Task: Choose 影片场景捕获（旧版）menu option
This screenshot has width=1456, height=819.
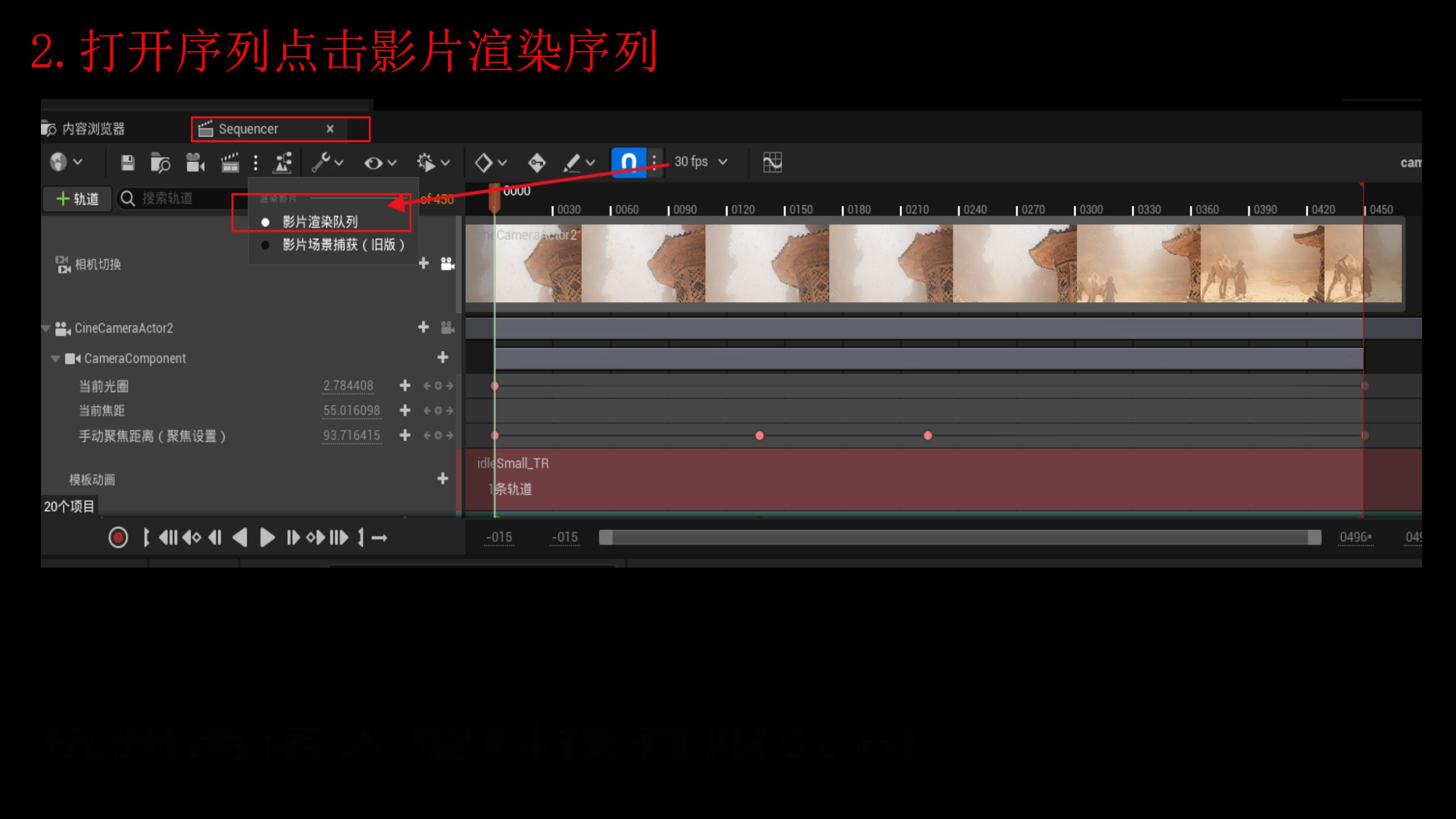Action: pyautogui.click(x=333, y=245)
